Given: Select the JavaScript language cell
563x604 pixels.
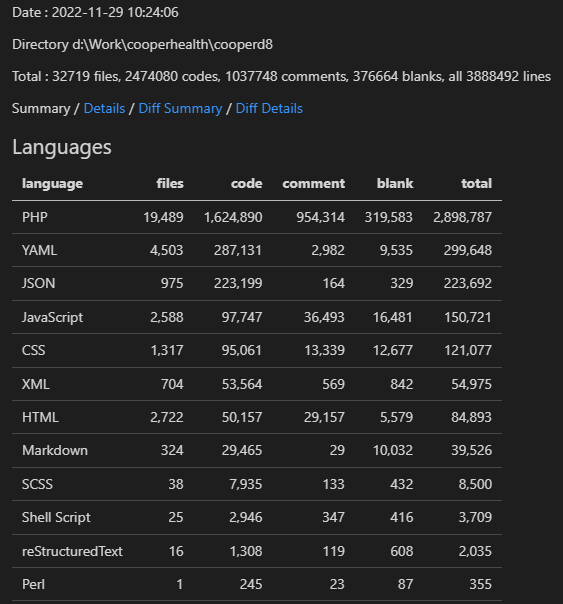Looking at the screenshot, I should click(52, 317).
